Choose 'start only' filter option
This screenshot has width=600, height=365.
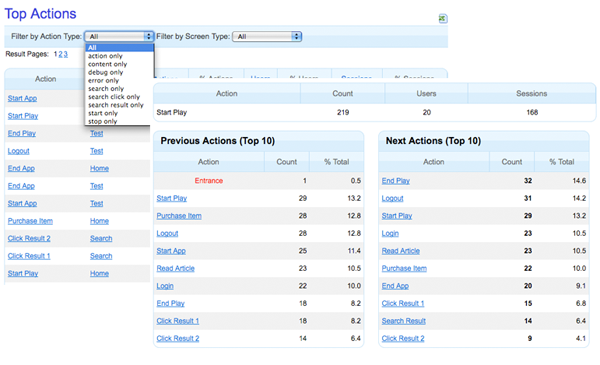(103, 113)
